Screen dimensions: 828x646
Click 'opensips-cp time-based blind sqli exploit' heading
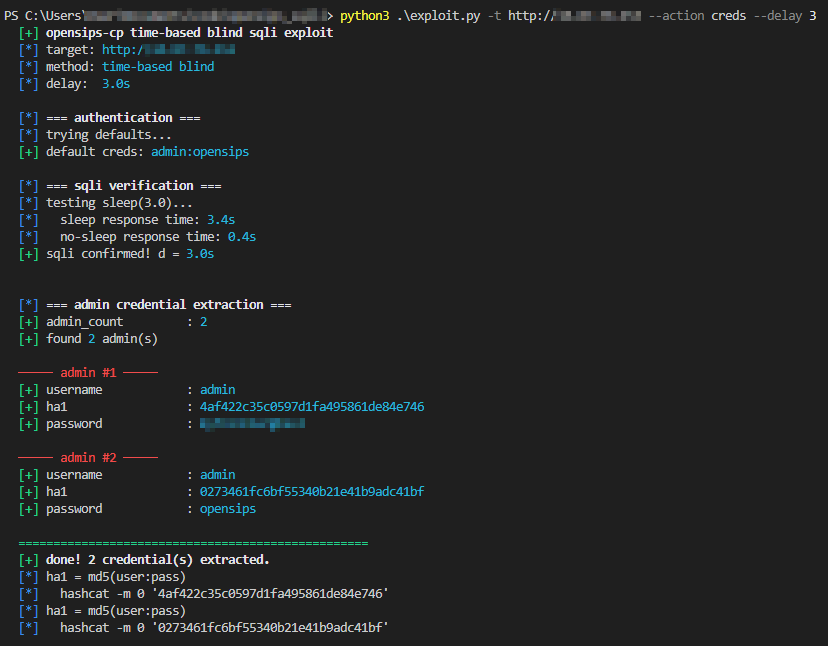click(x=190, y=33)
